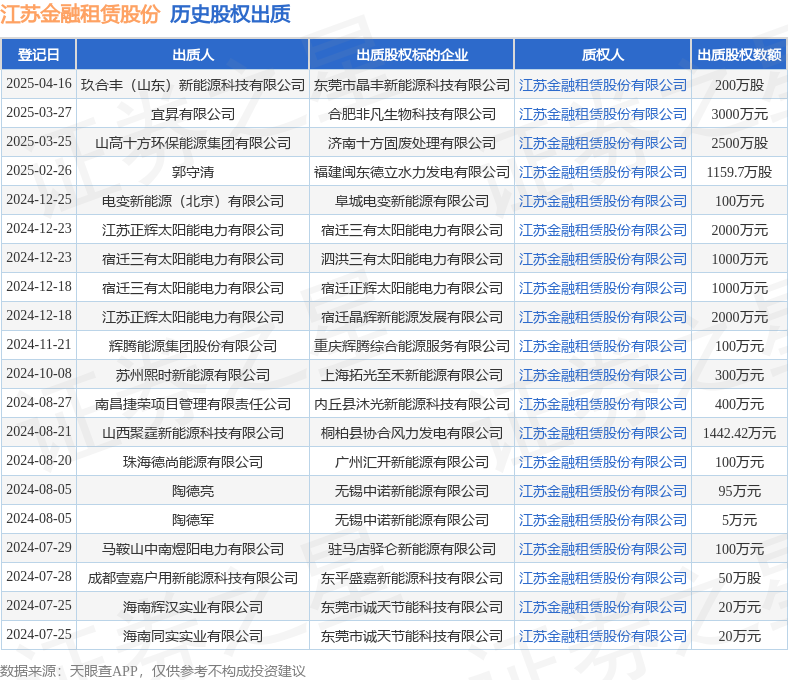Click pledgee link in the 2025-02-26 row
The image size is (788, 680).
click(x=603, y=172)
